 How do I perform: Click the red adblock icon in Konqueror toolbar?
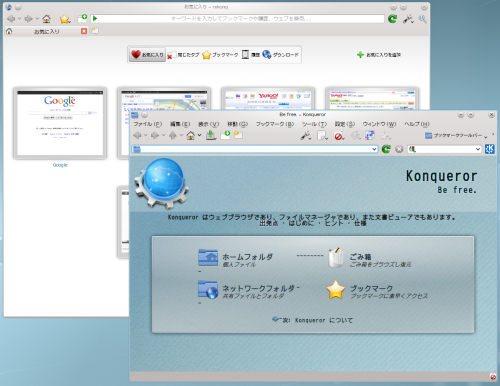click(339, 136)
